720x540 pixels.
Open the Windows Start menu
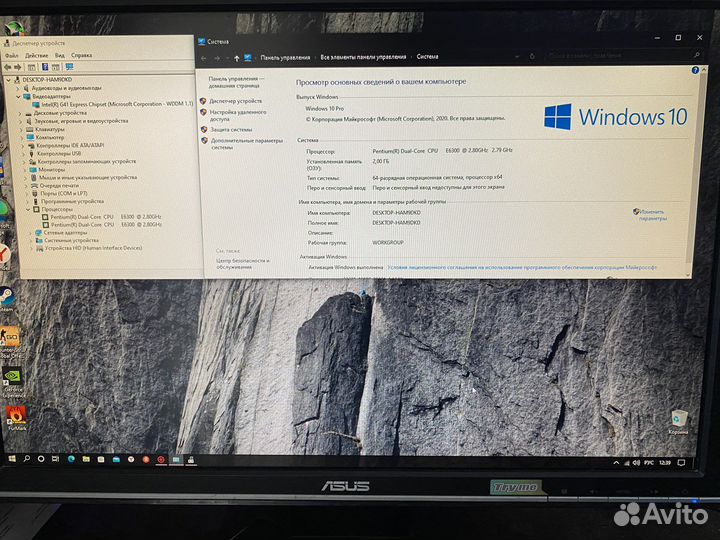click(12, 458)
